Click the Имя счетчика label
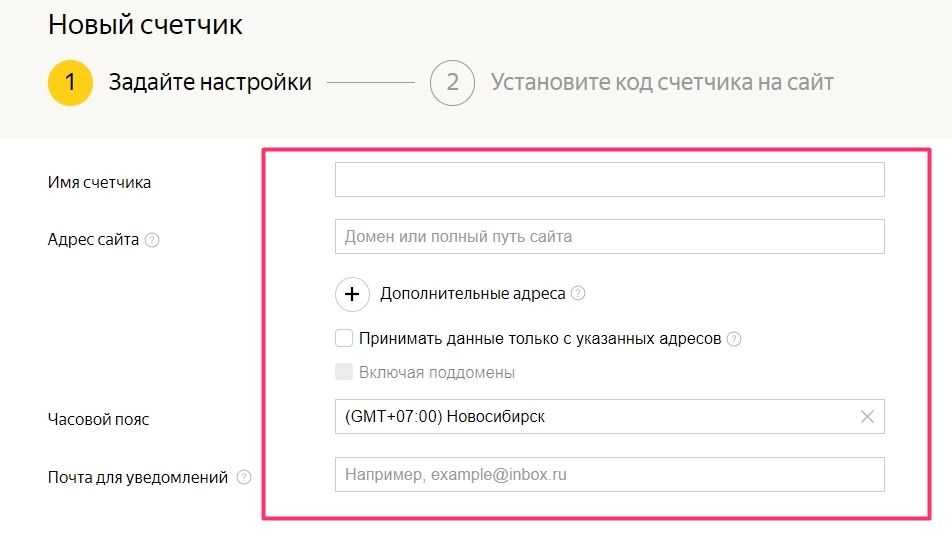The width and height of the screenshot is (952, 548). tap(100, 182)
